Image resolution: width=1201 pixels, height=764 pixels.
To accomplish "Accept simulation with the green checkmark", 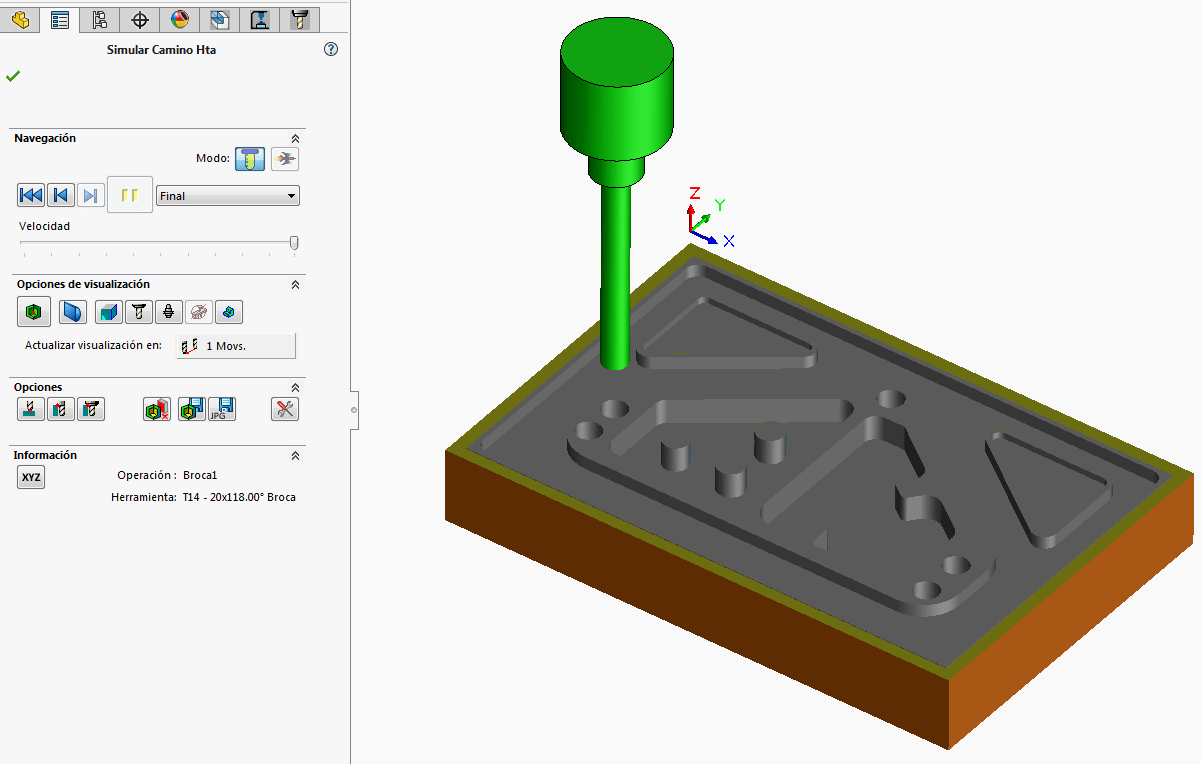I will tap(13, 74).
